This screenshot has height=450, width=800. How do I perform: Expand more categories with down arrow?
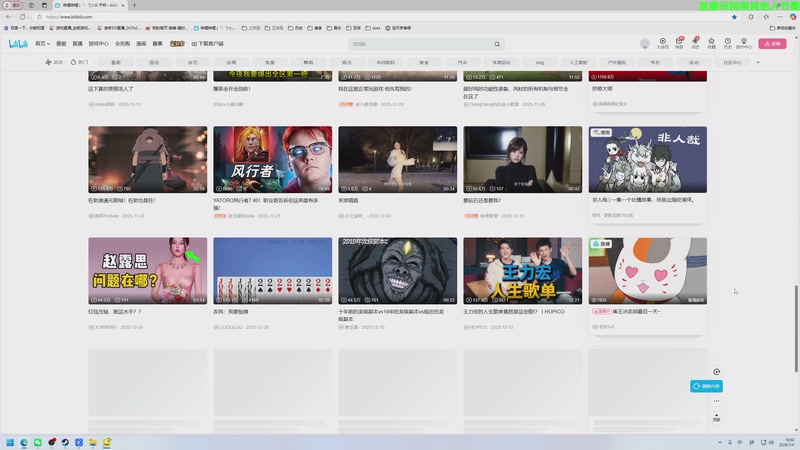[x=758, y=62]
